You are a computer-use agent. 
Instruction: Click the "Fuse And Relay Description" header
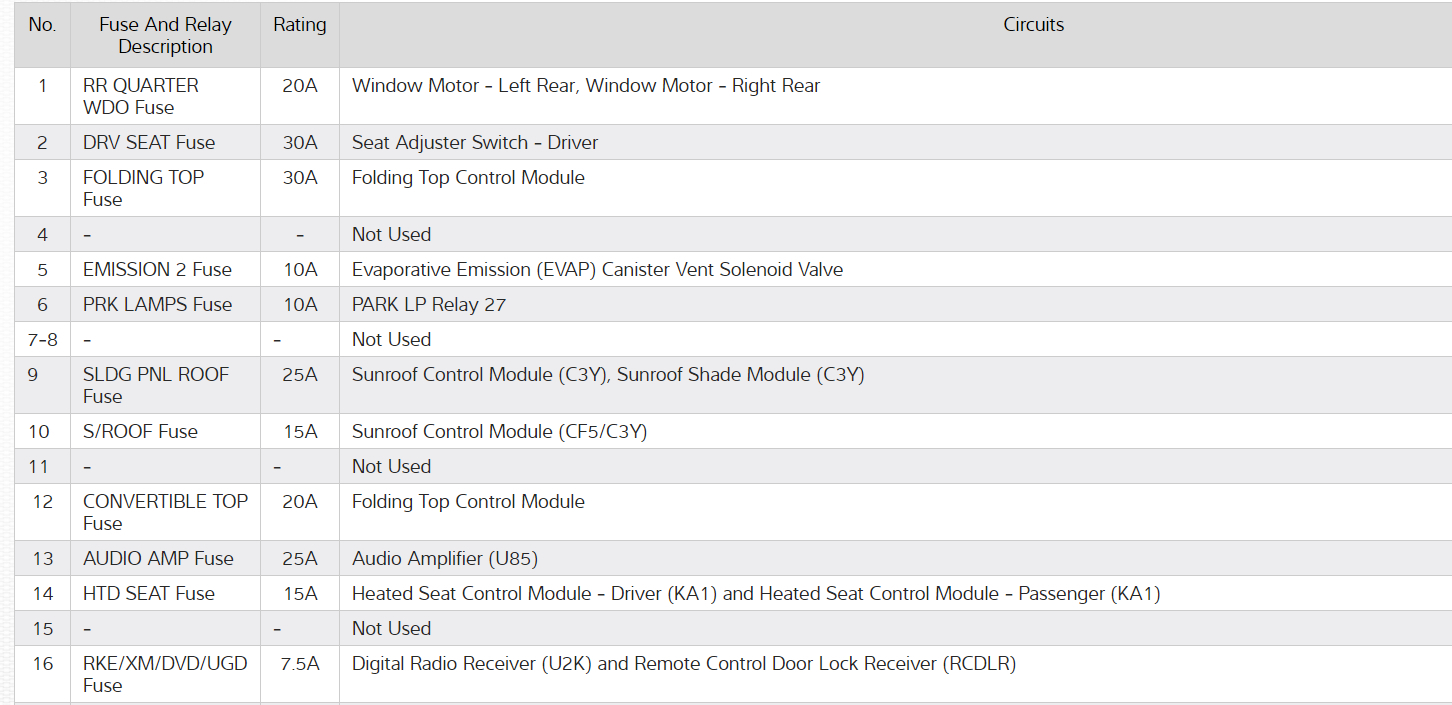click(x=165, y=36)
